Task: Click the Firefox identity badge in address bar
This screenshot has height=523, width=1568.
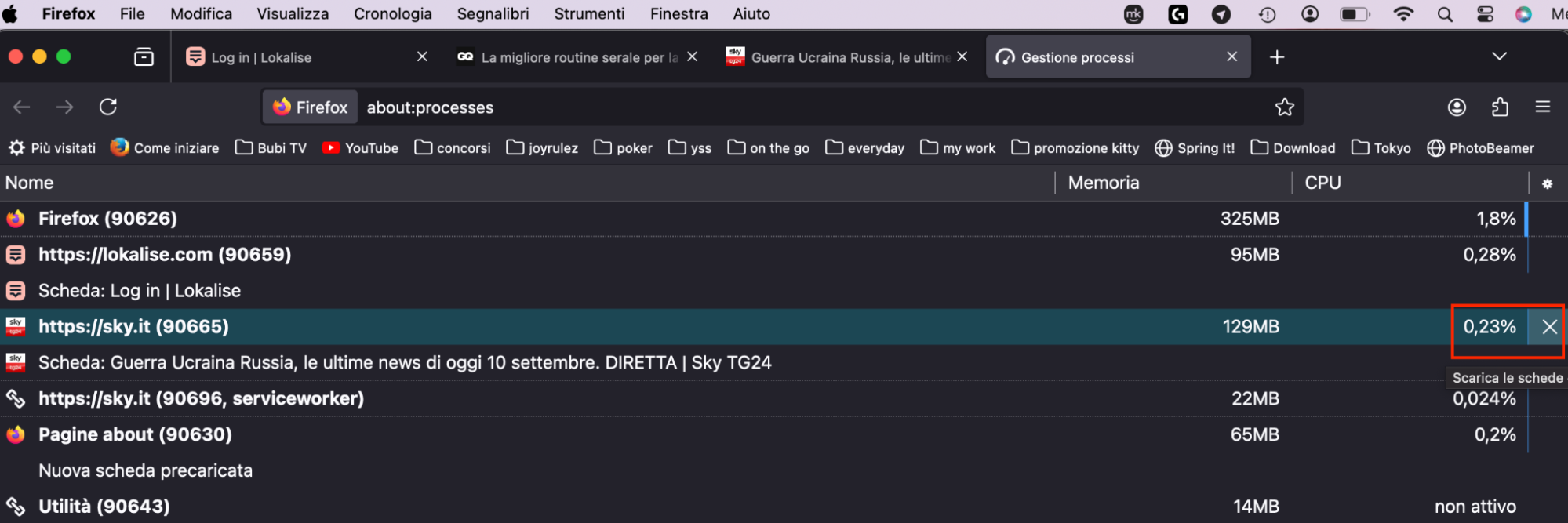Action: pyautogui.click(x=311, y=107)
